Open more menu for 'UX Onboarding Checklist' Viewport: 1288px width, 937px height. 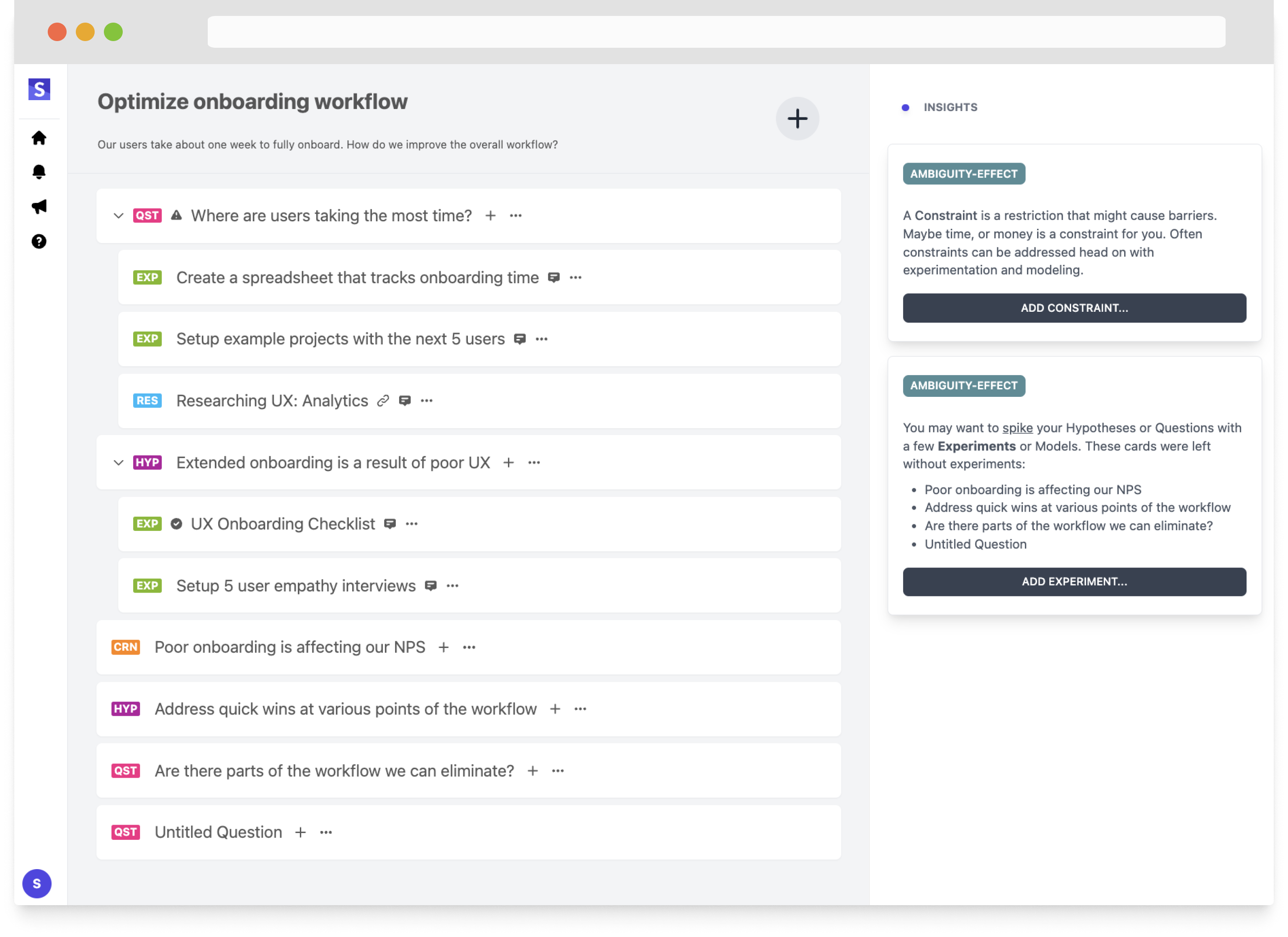point(412,524)
